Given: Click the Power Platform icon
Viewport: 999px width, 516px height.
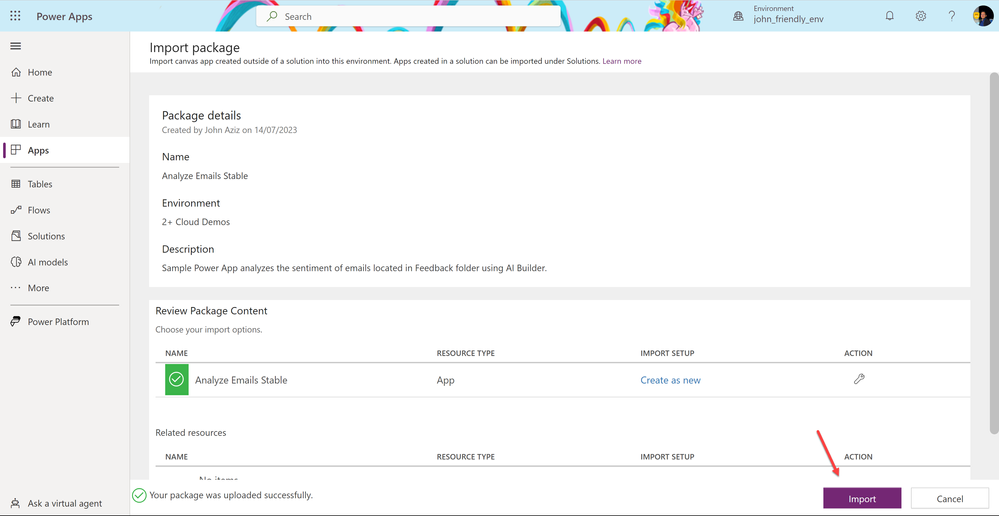Looking at the screenshot, I should [x=16, y=322].
